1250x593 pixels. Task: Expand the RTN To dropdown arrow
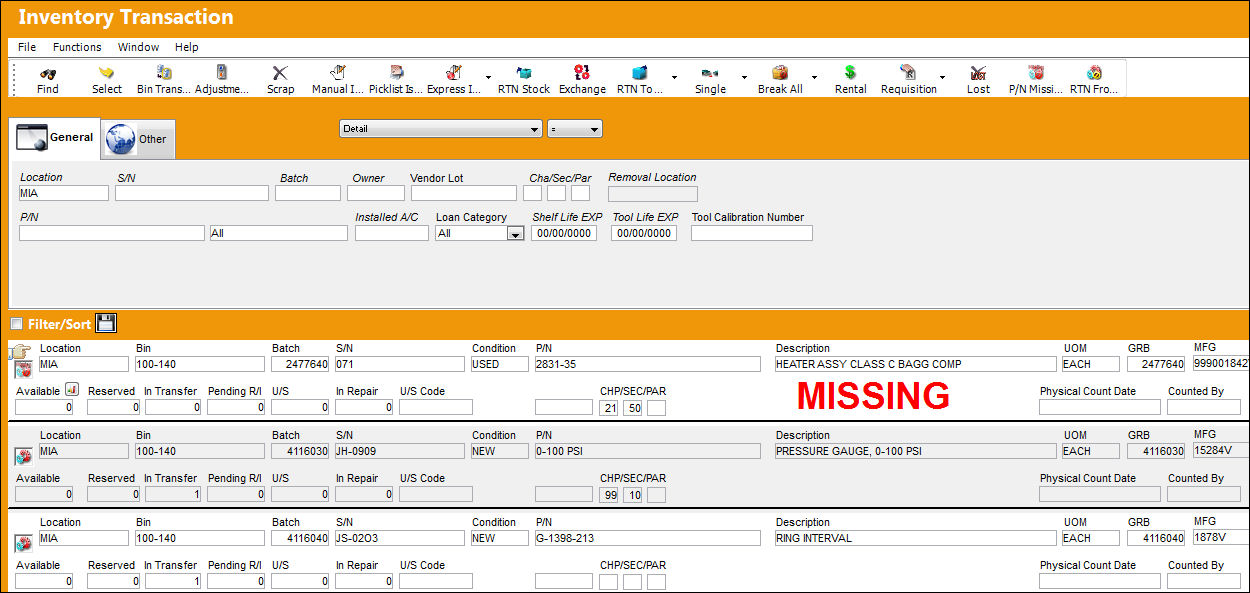point(674,77)
